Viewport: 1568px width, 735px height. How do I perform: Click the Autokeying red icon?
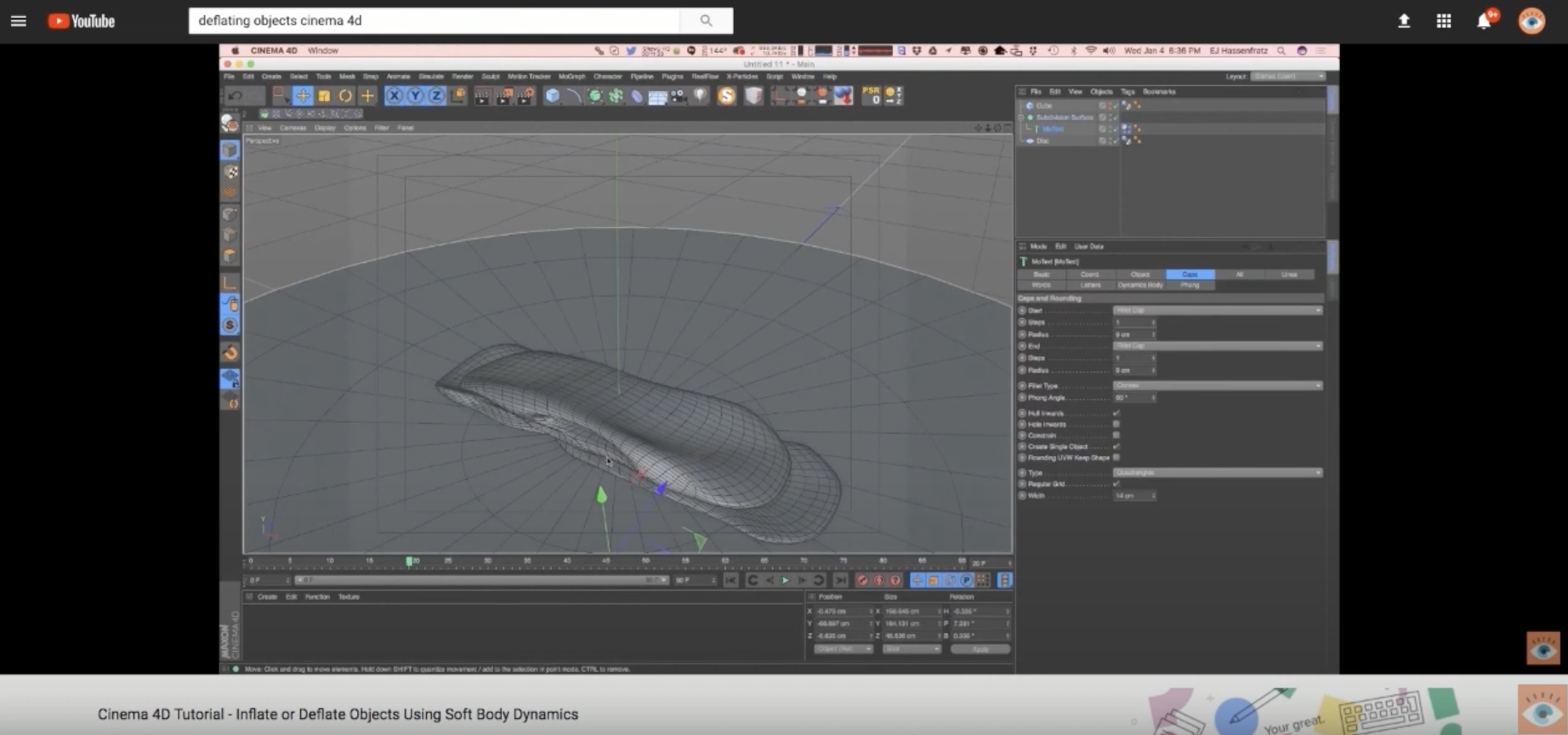click(878, 580)
